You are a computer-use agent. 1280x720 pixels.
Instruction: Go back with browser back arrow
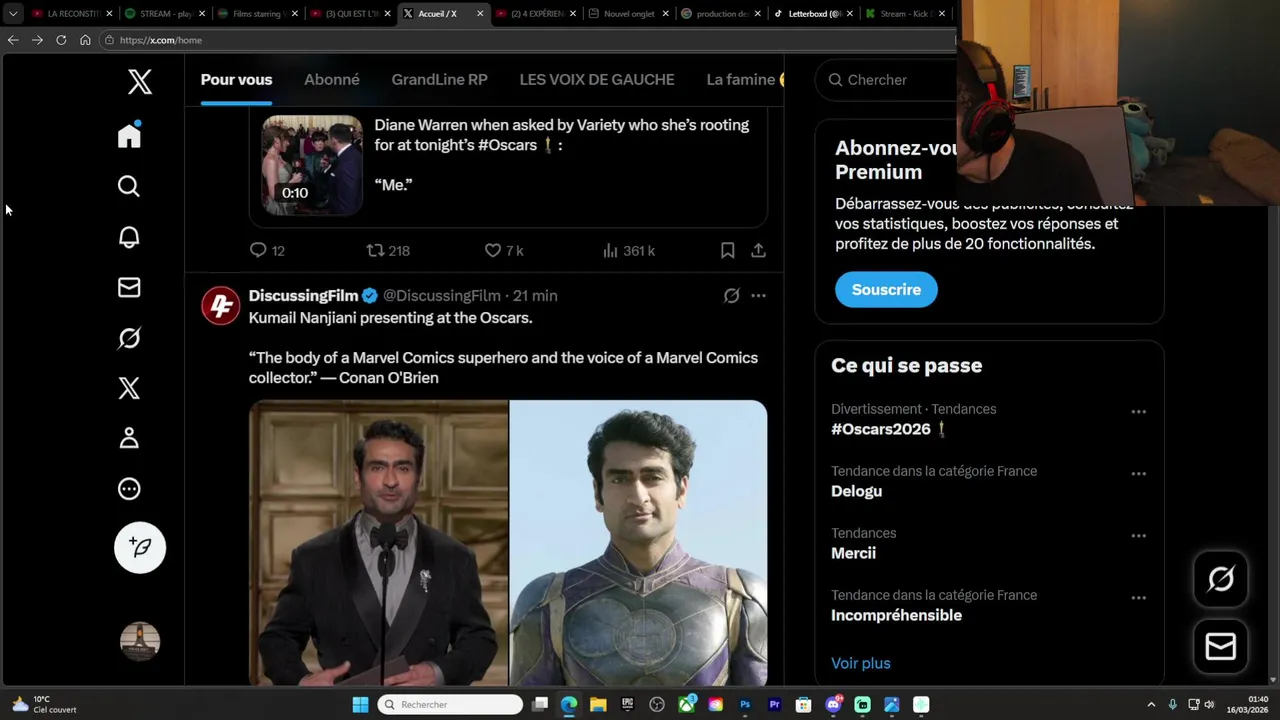pos(13,40)
